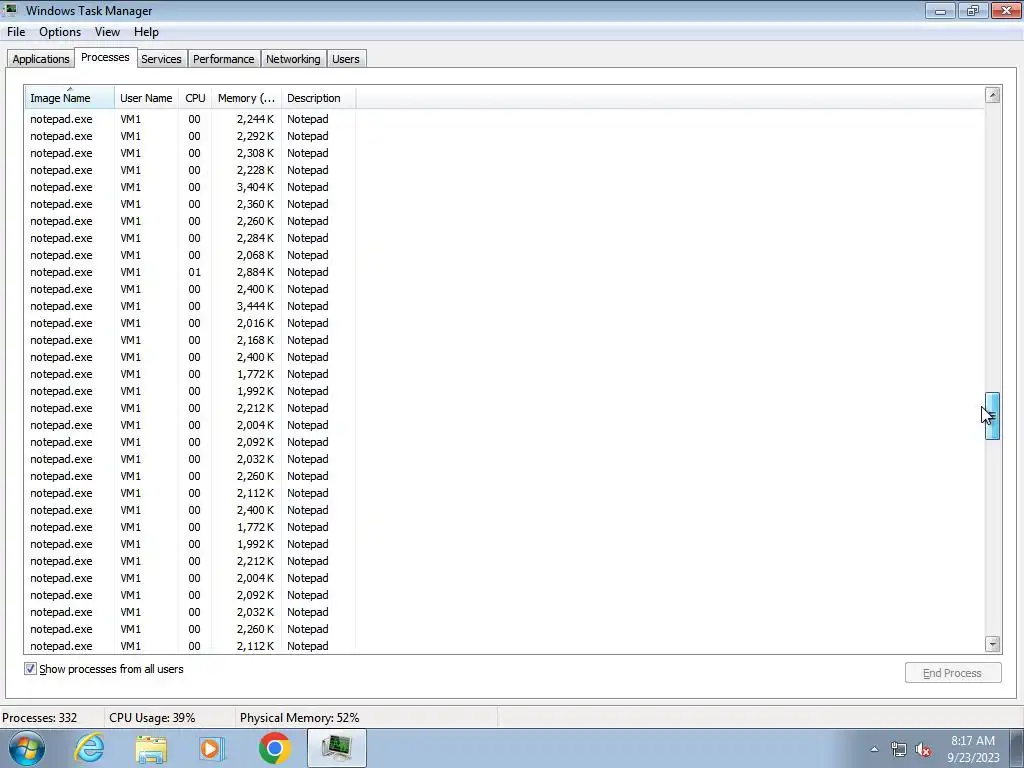
Task: Open the Options menu
Action: (60, 32)
